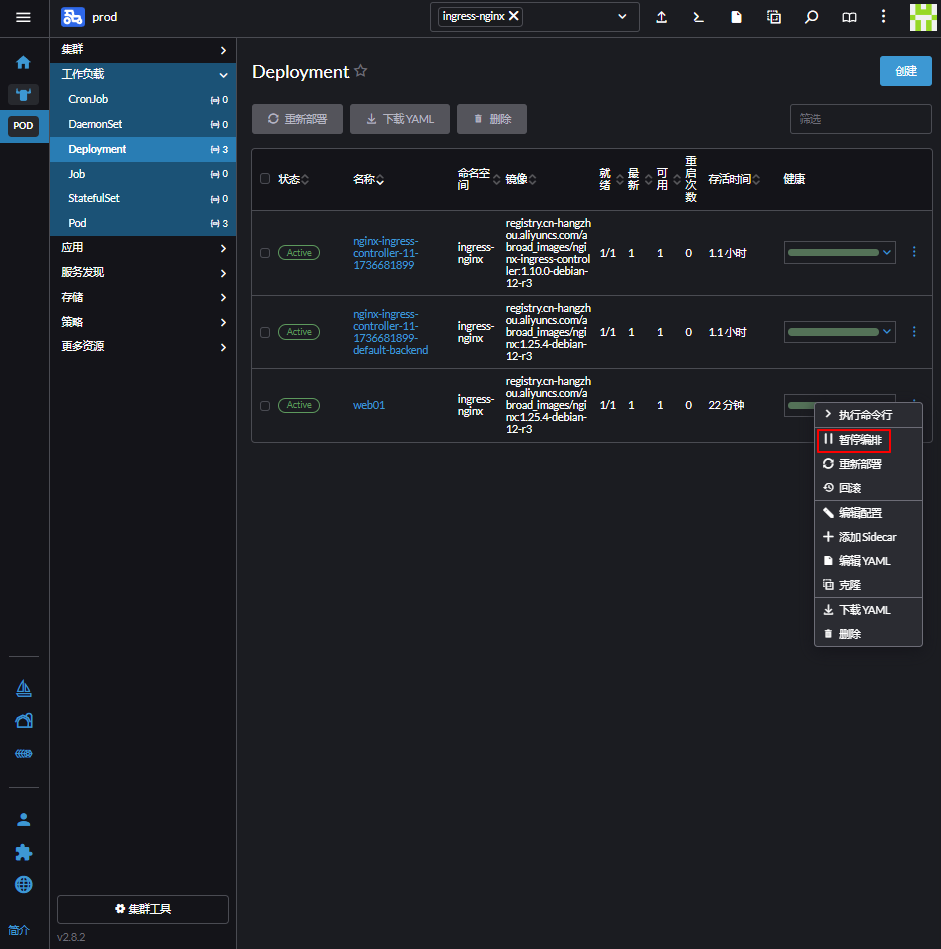The width and height of the screenshot is (941, 949).
Task: Download the KubeConfig file icon
Action: 736,17
